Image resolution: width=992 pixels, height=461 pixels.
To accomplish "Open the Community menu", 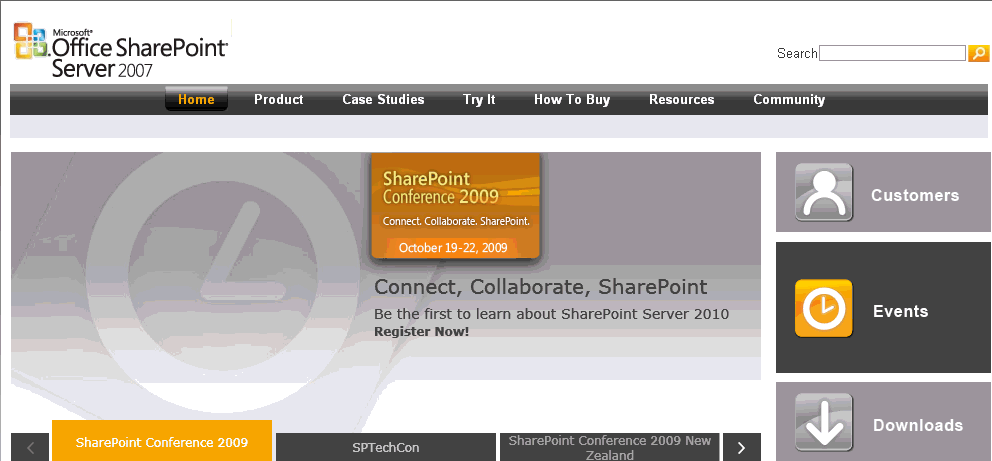I will click(x=789, y=99).
